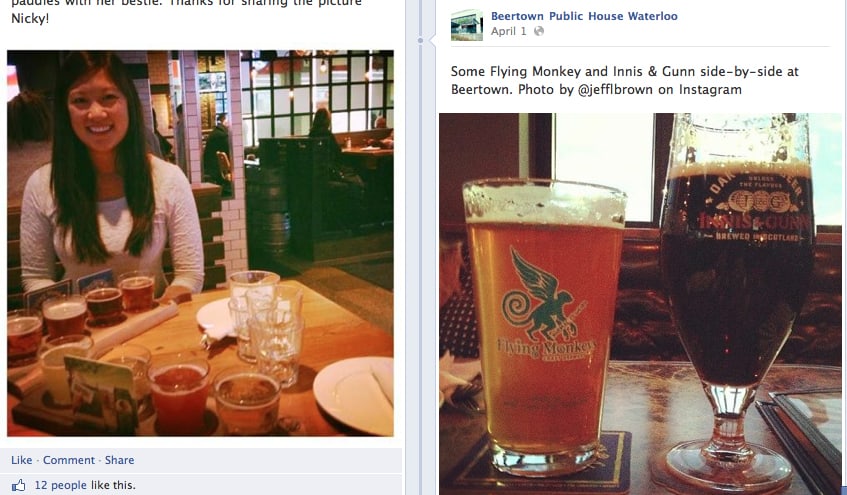
Task: Open the photo of woman with beer paddles
Action: [x=200, y=243]
